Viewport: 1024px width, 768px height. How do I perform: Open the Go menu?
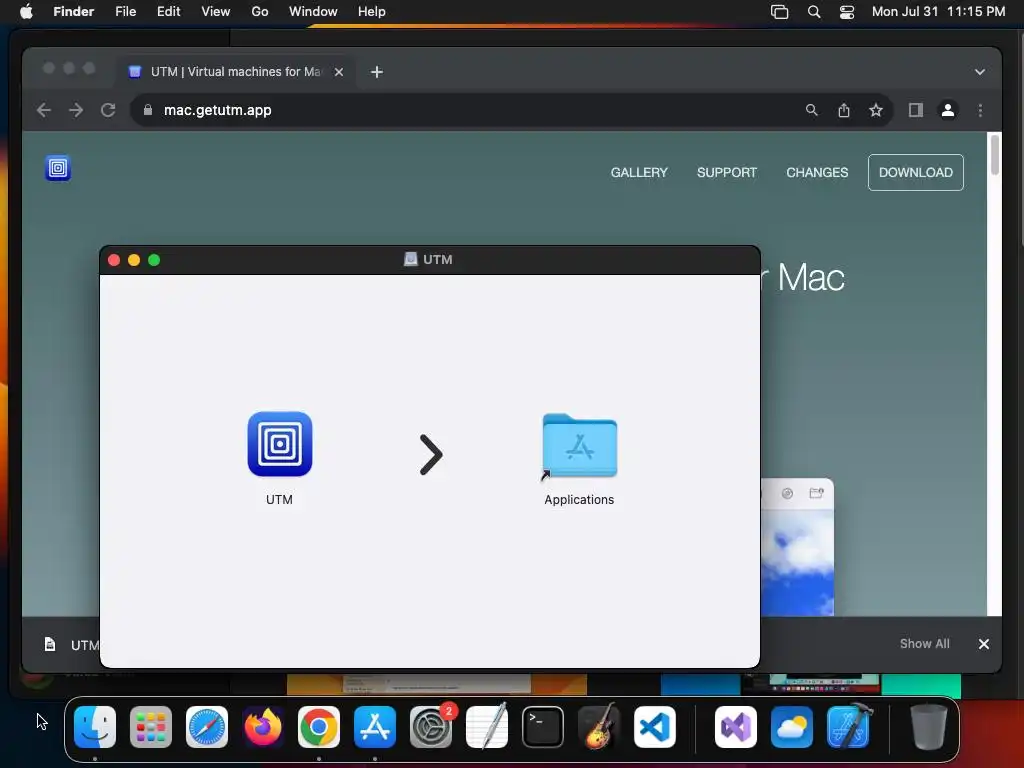pyautogui.click(x=260, y=12)
